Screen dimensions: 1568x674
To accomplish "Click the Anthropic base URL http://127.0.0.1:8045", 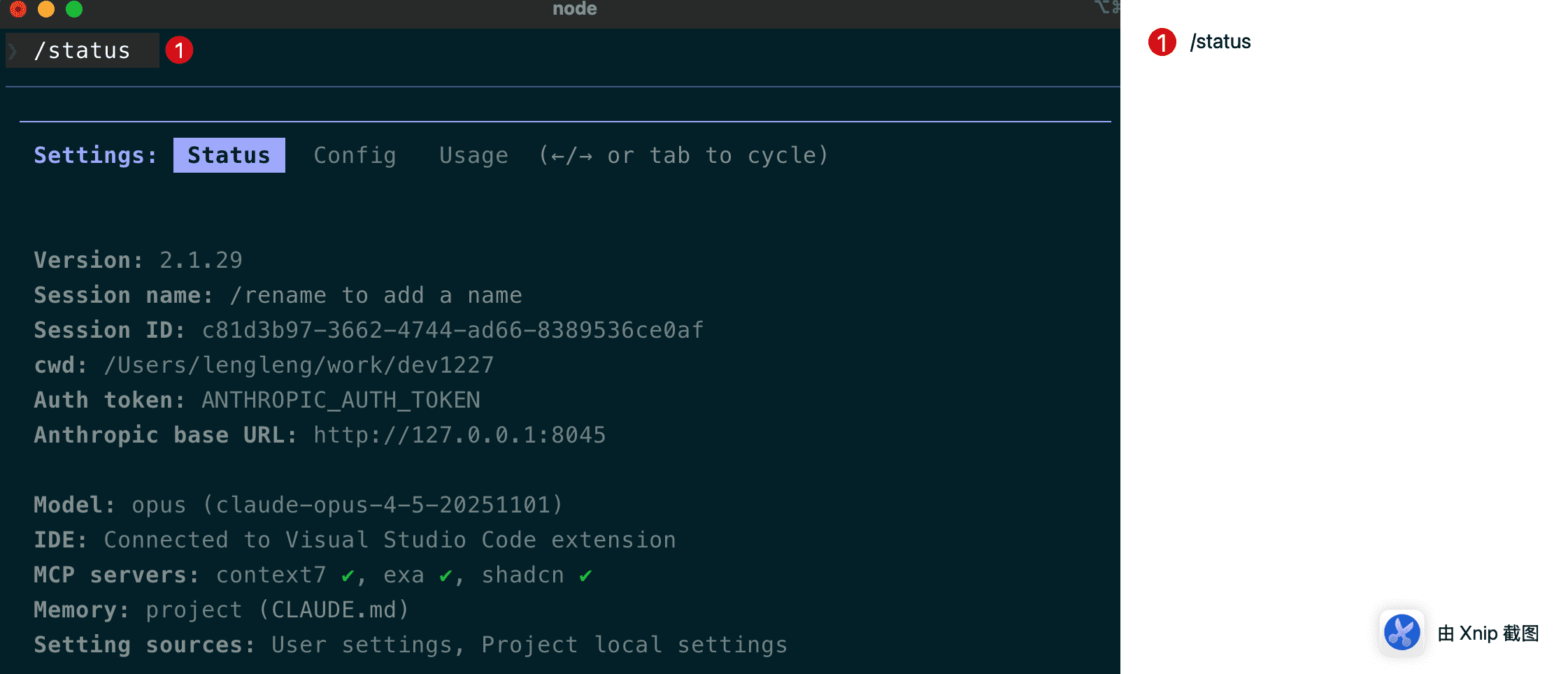I will 459,435.
